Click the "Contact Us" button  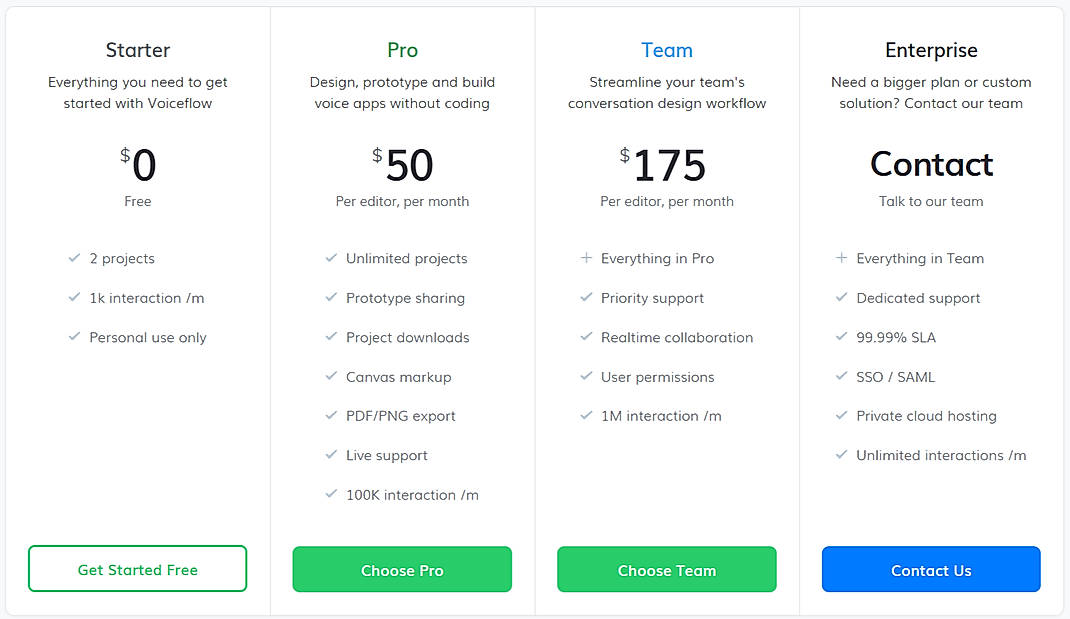click(931, 570)
